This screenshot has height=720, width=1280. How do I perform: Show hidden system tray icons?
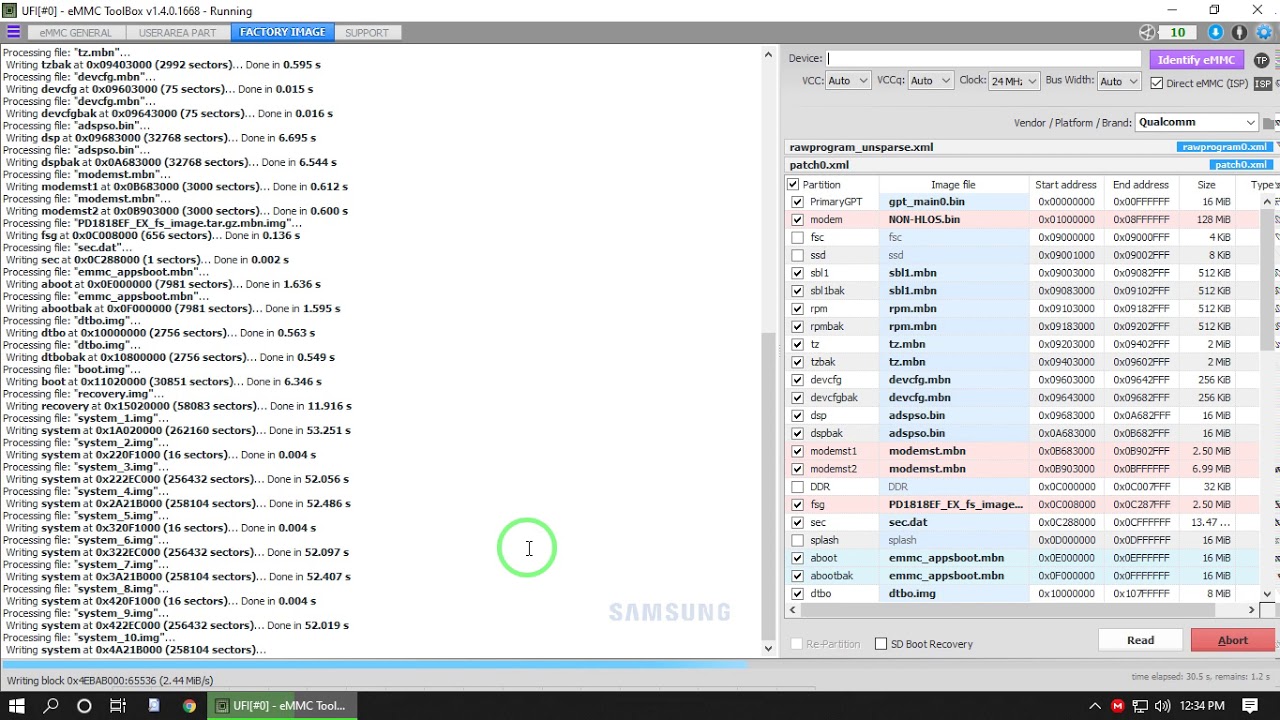pos(1095,706)
